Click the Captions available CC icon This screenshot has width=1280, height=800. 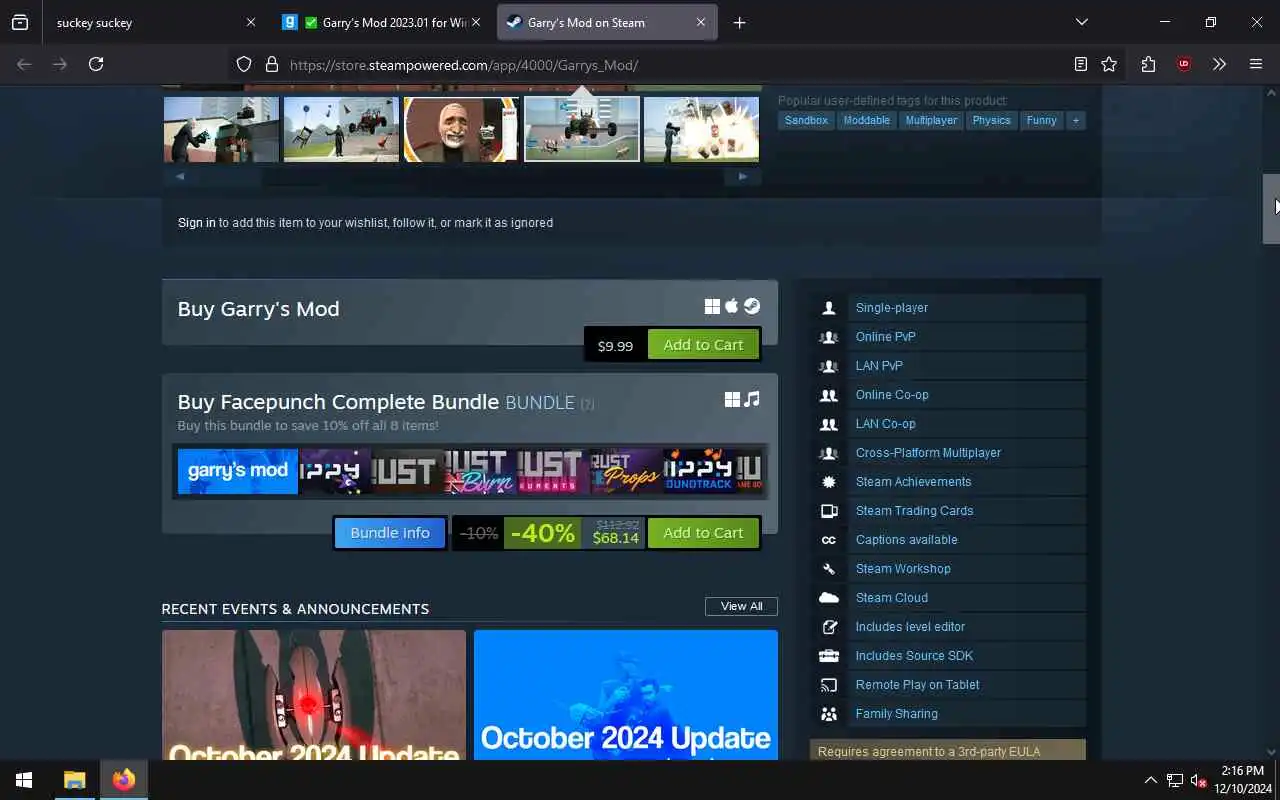[x=828, y=540]
